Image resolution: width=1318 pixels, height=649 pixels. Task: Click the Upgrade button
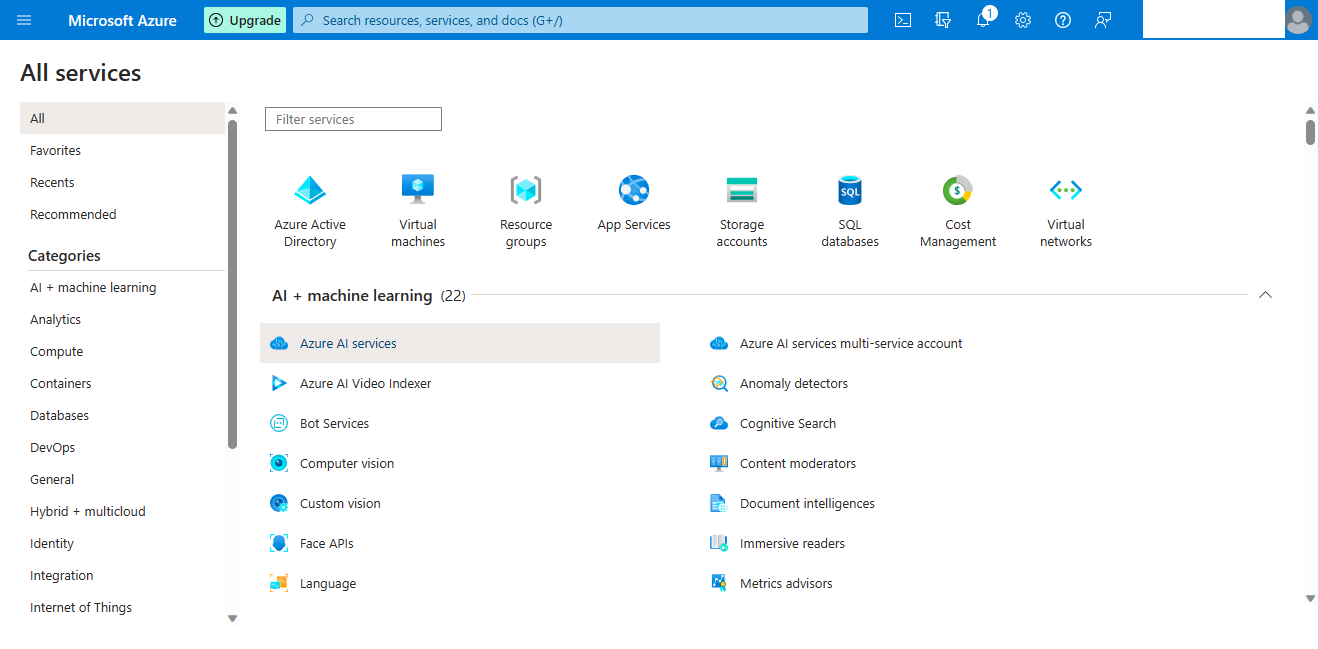pos(245,20)
